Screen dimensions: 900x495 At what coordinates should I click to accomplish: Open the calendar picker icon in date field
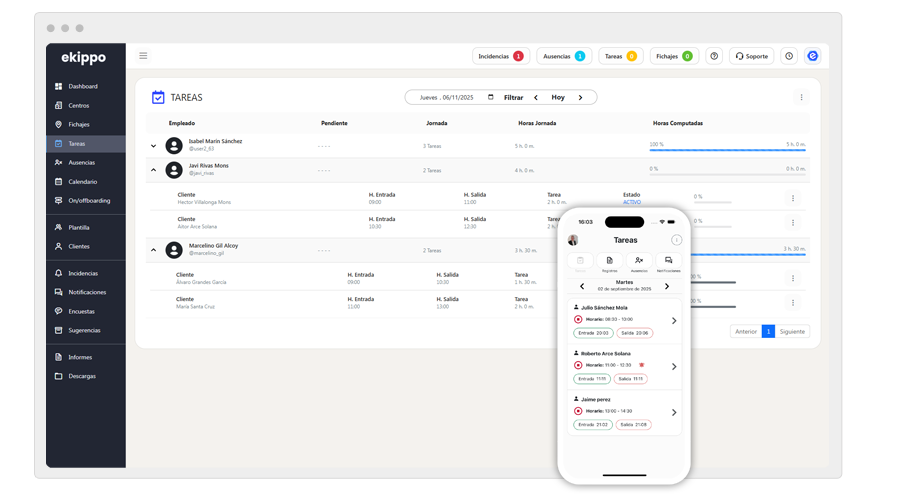point(490,97)
